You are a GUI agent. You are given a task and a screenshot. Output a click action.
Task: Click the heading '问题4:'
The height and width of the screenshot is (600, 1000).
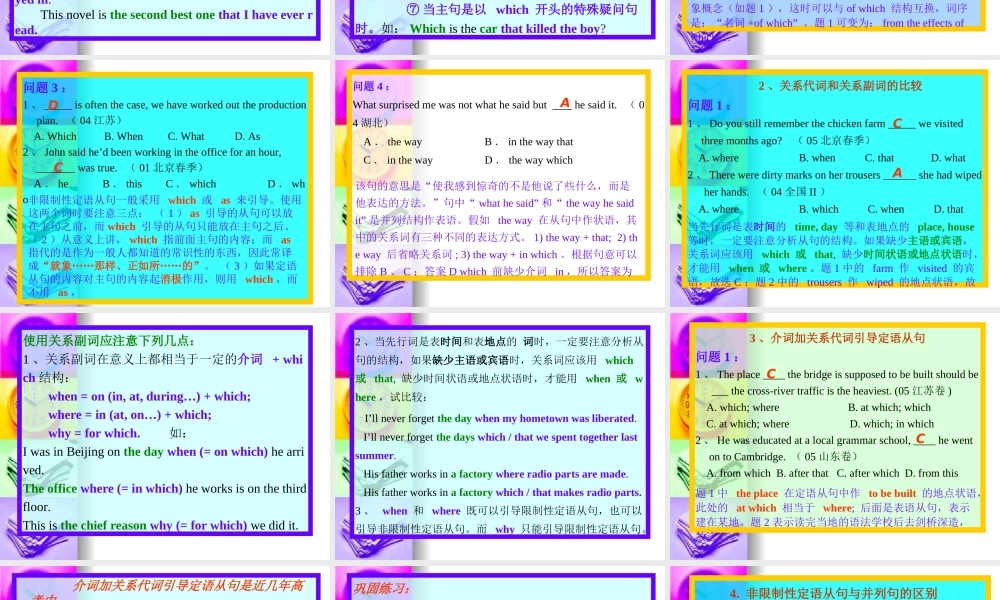tap(371, 87)
